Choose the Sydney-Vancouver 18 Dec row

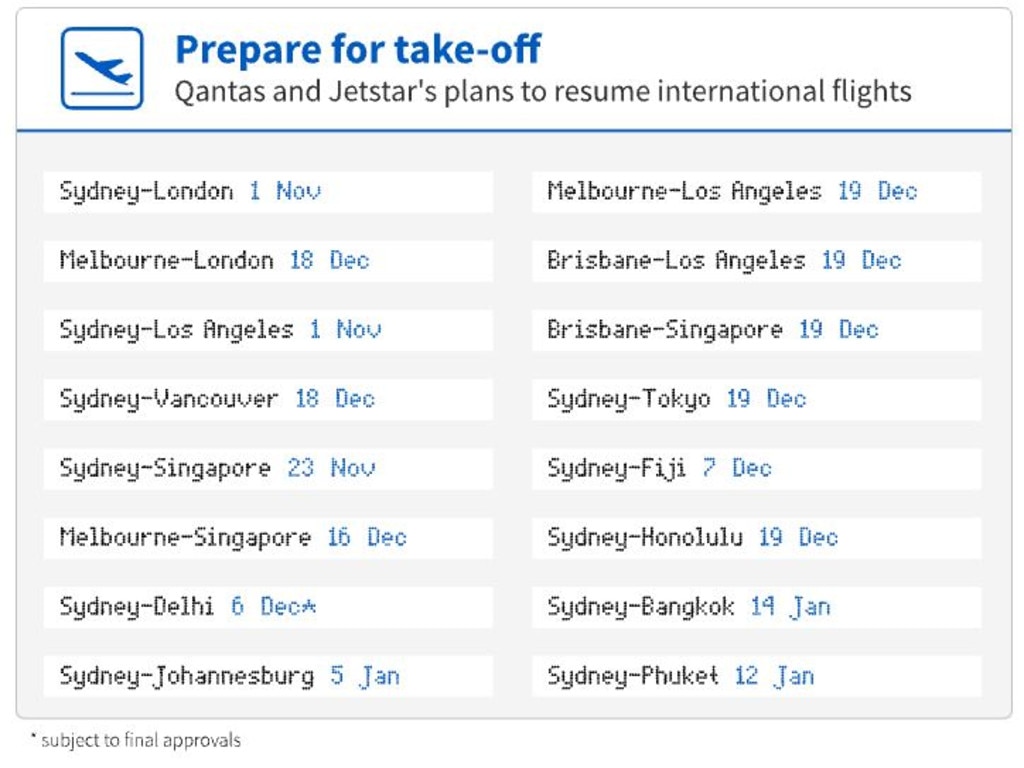[268, 400]
